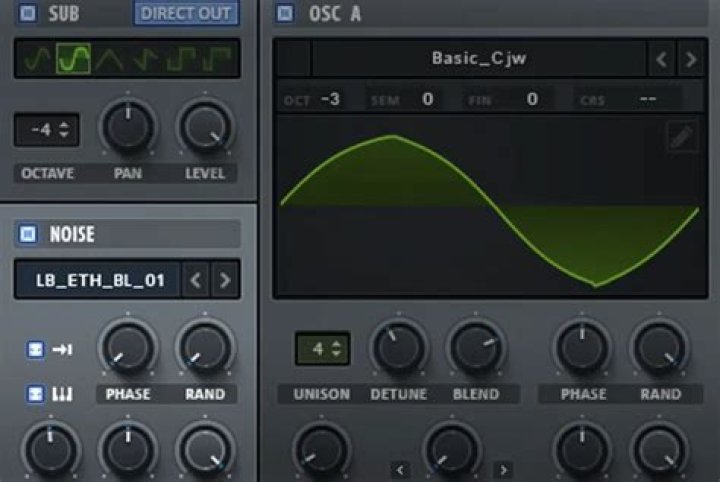Click the OSC A green waveform display
Screen dimensions: 720x482
click(490, 207)
